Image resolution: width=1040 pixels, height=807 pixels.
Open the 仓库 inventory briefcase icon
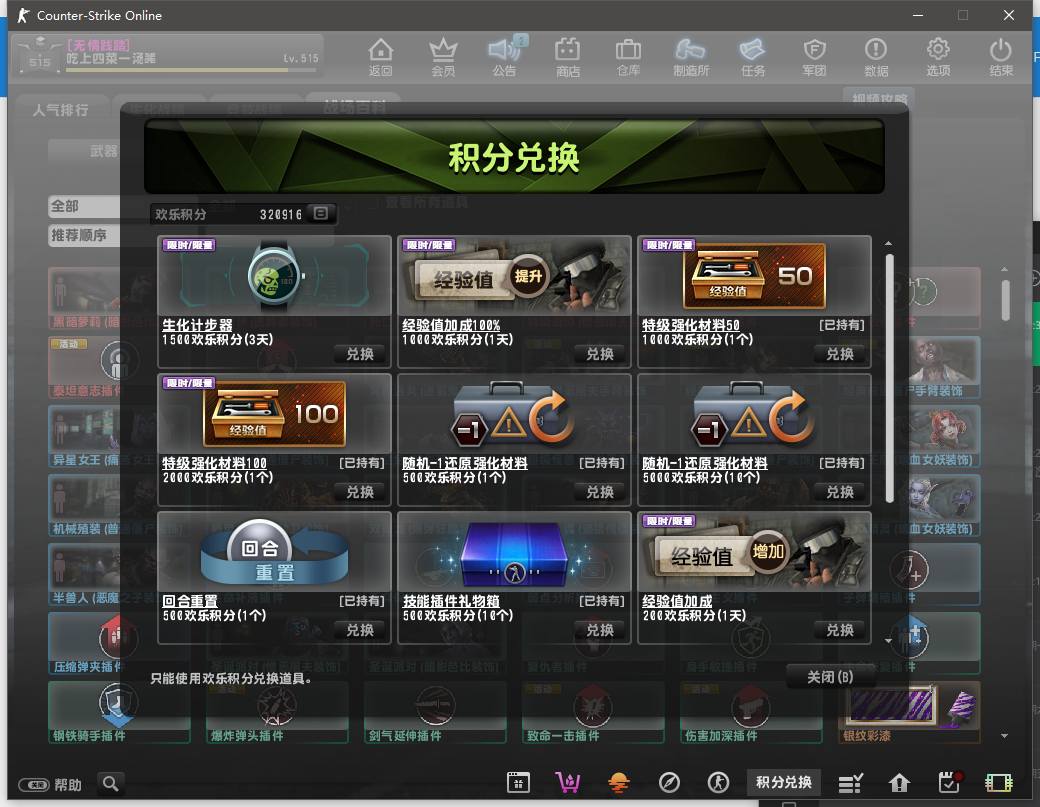[x=628, y=56]
